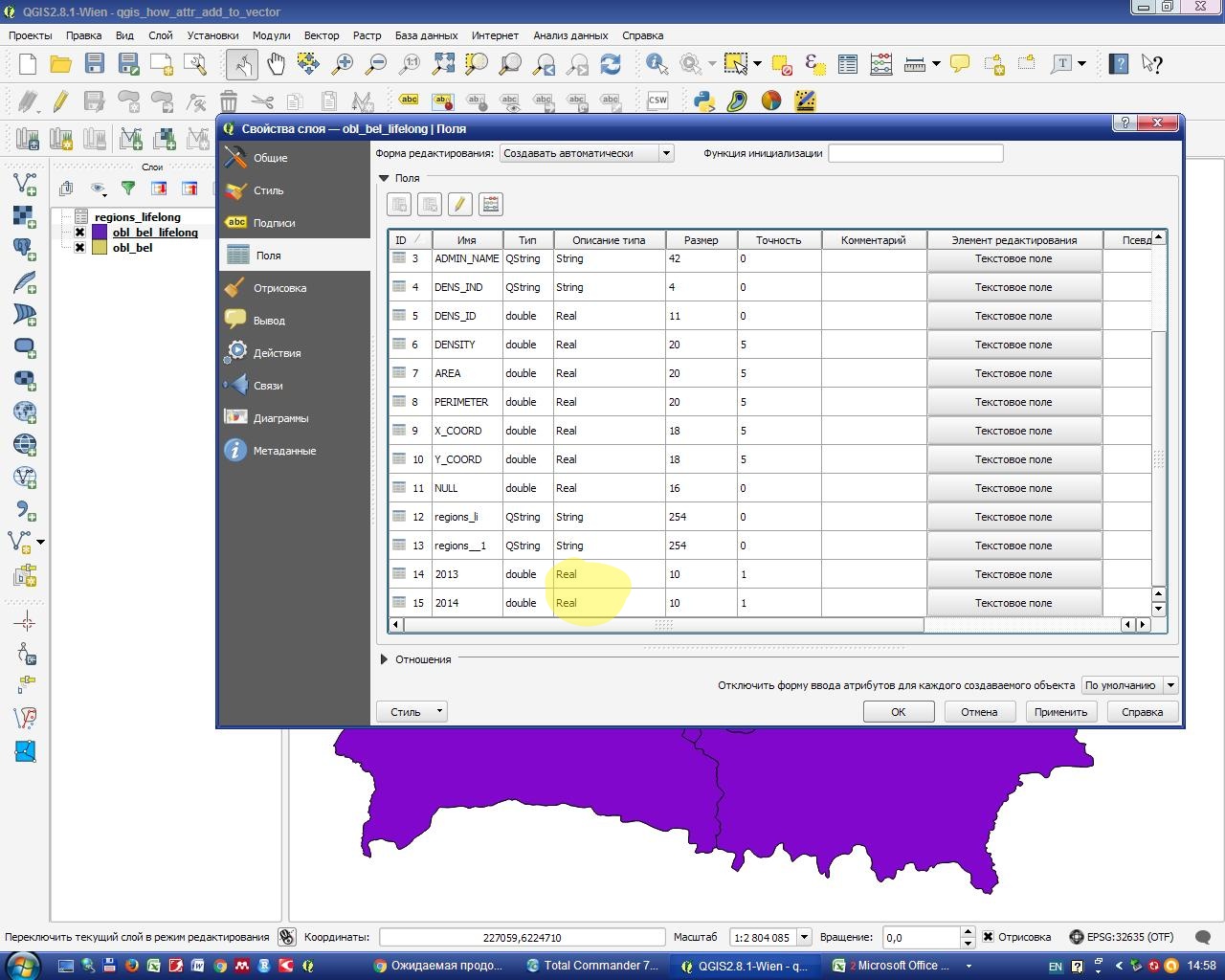Open the Слой menu
Viewport: 1225px width, 980px height.
161,35
